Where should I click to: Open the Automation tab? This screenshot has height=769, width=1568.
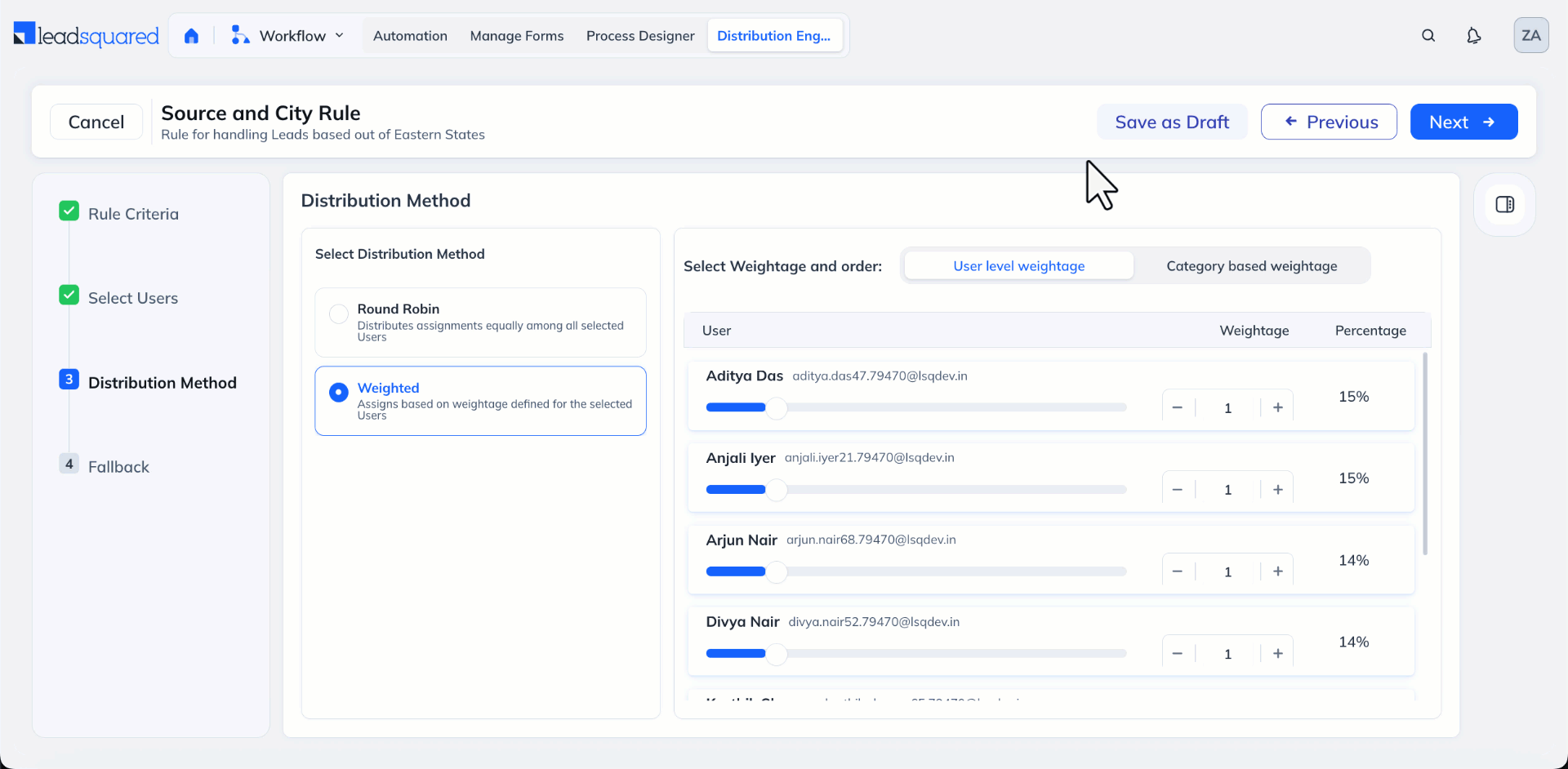click(410, 36)
